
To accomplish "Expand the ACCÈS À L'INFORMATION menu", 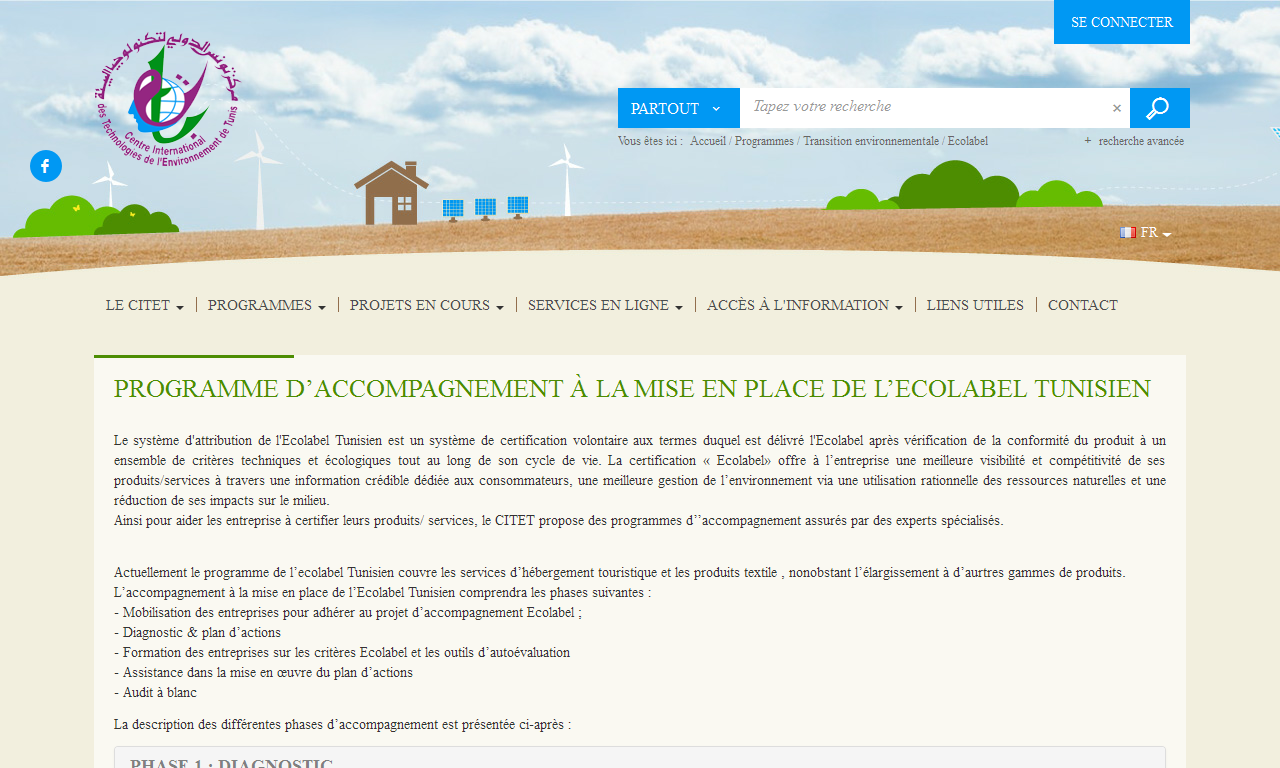I will 805,305.
